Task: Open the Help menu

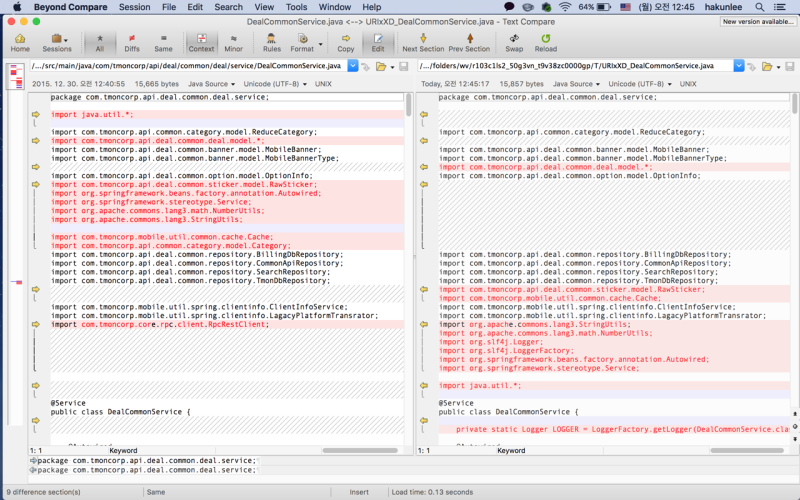Action: [x=371, y=7]
